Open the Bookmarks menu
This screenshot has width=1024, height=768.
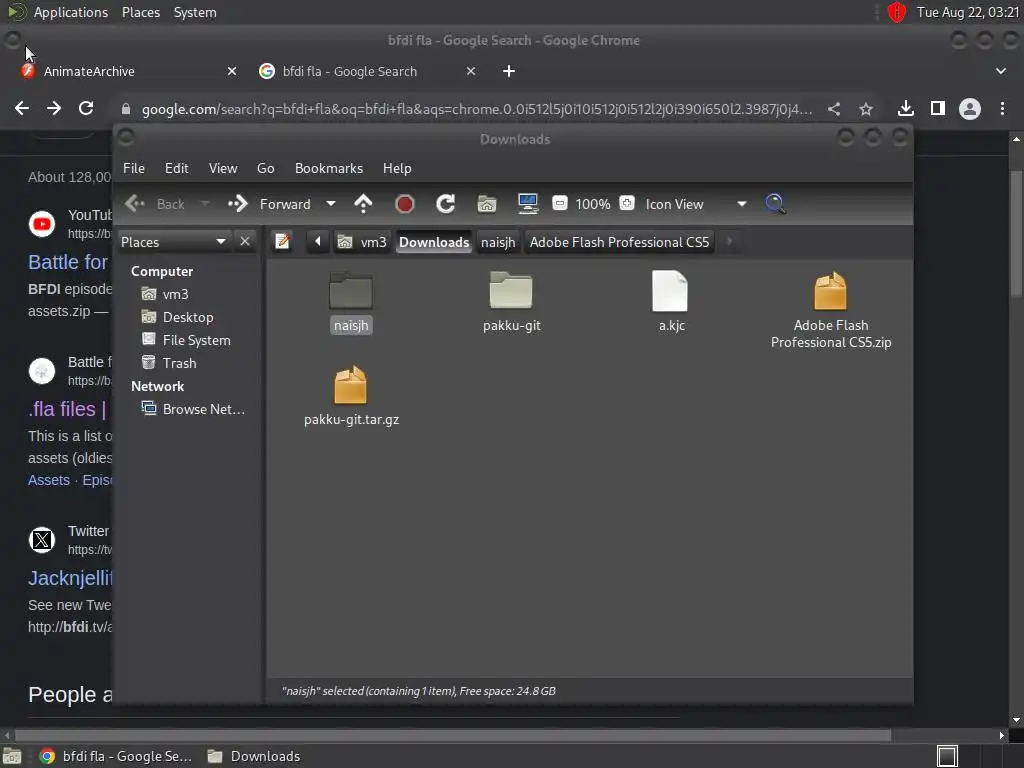[328, 168]
